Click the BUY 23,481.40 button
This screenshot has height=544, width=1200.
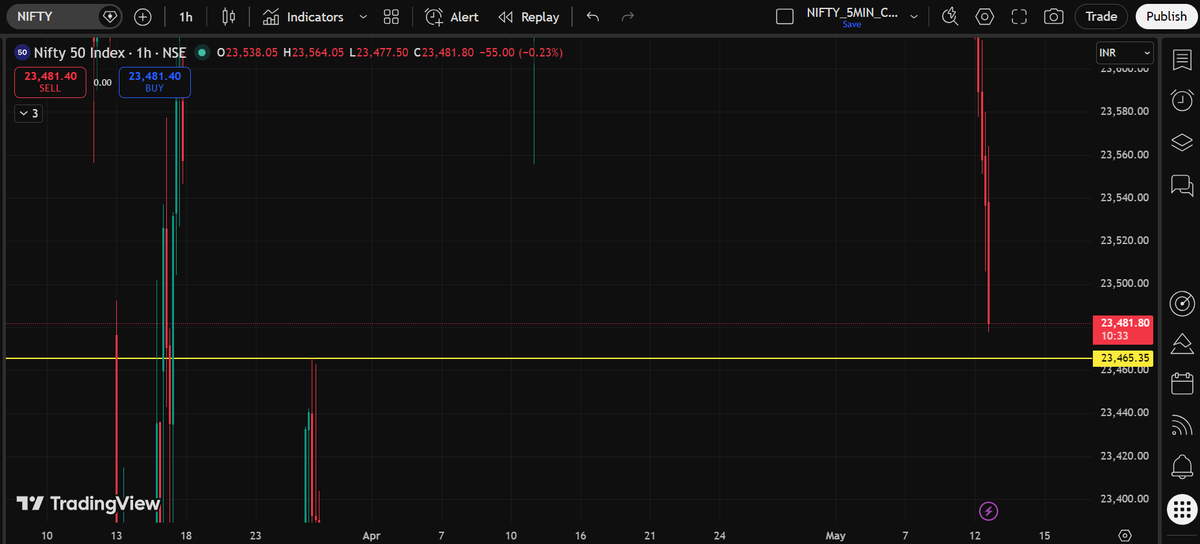click(x=154, y=82)
